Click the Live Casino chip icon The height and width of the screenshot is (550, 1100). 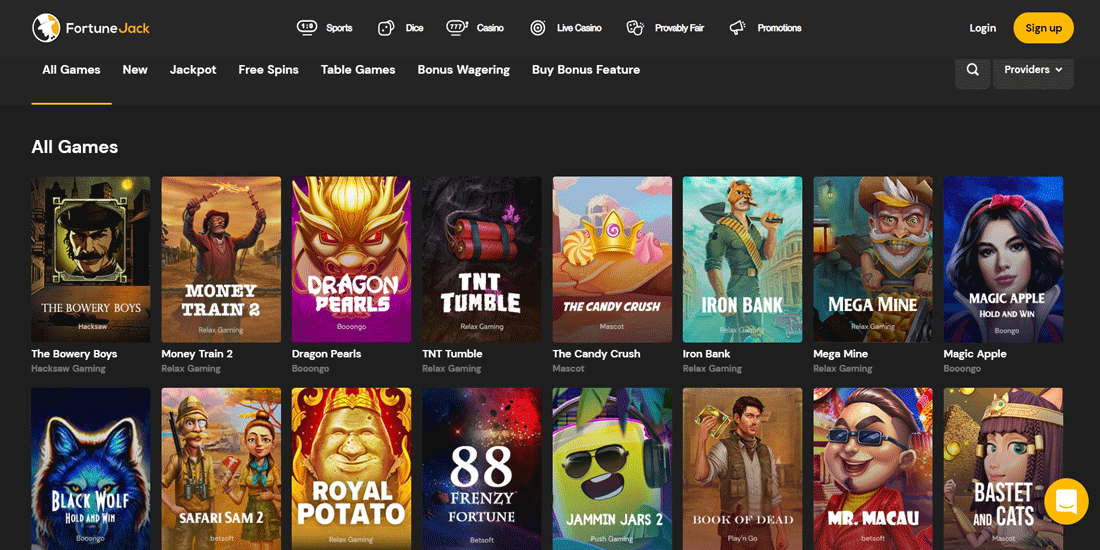point(538,28)
